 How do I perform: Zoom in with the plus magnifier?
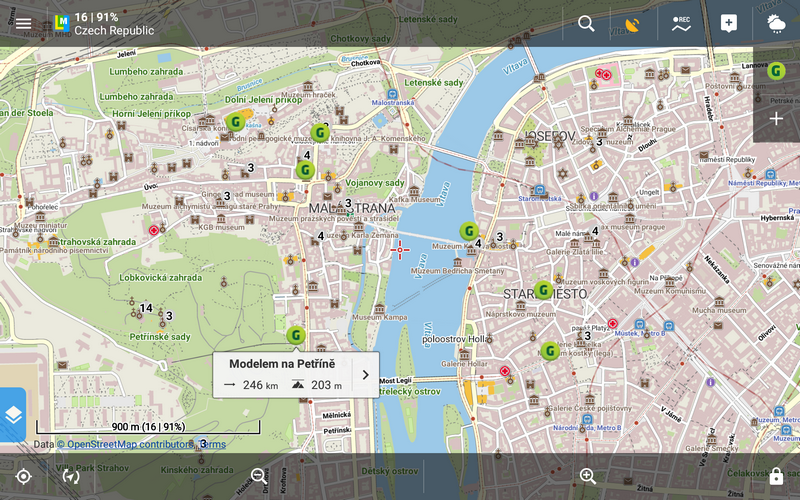click(588, 476)
